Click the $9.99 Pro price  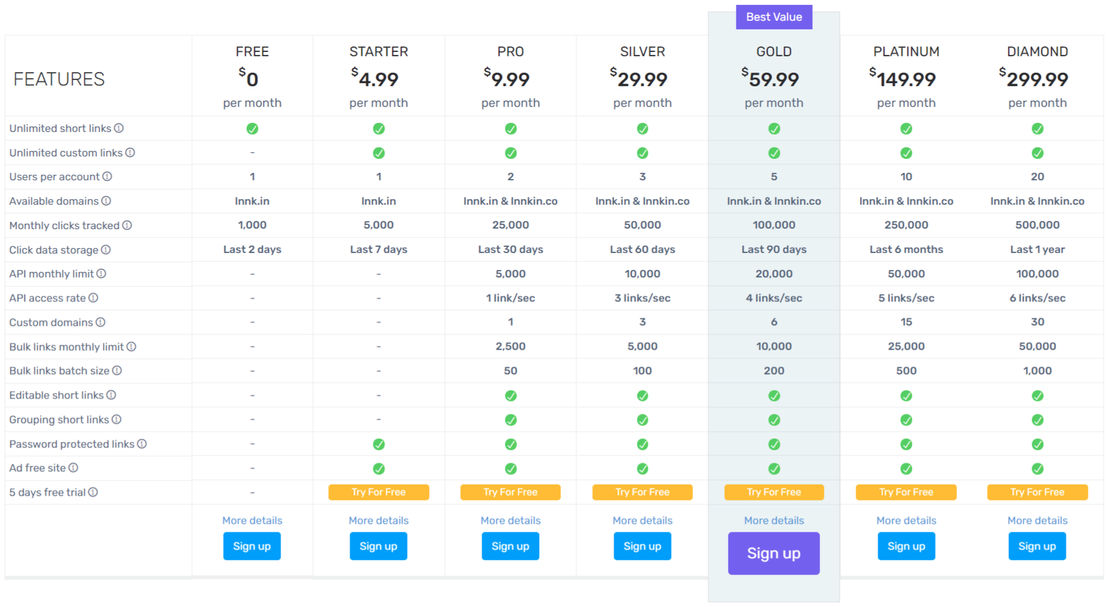click(x=507, y=78)
